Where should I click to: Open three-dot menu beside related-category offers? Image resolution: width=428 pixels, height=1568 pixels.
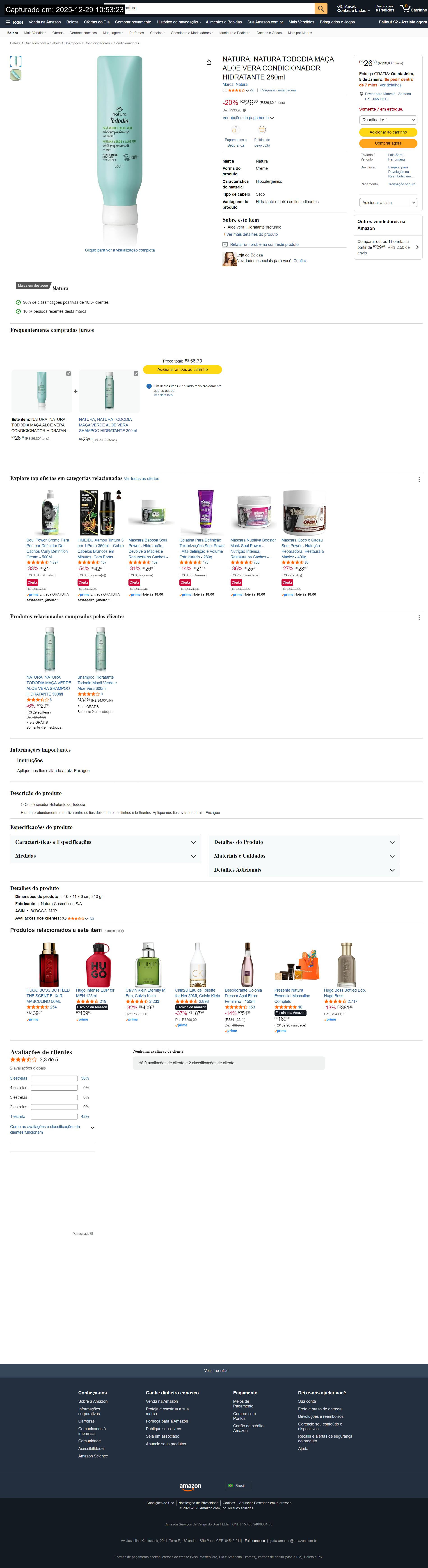tap(419, 479)
